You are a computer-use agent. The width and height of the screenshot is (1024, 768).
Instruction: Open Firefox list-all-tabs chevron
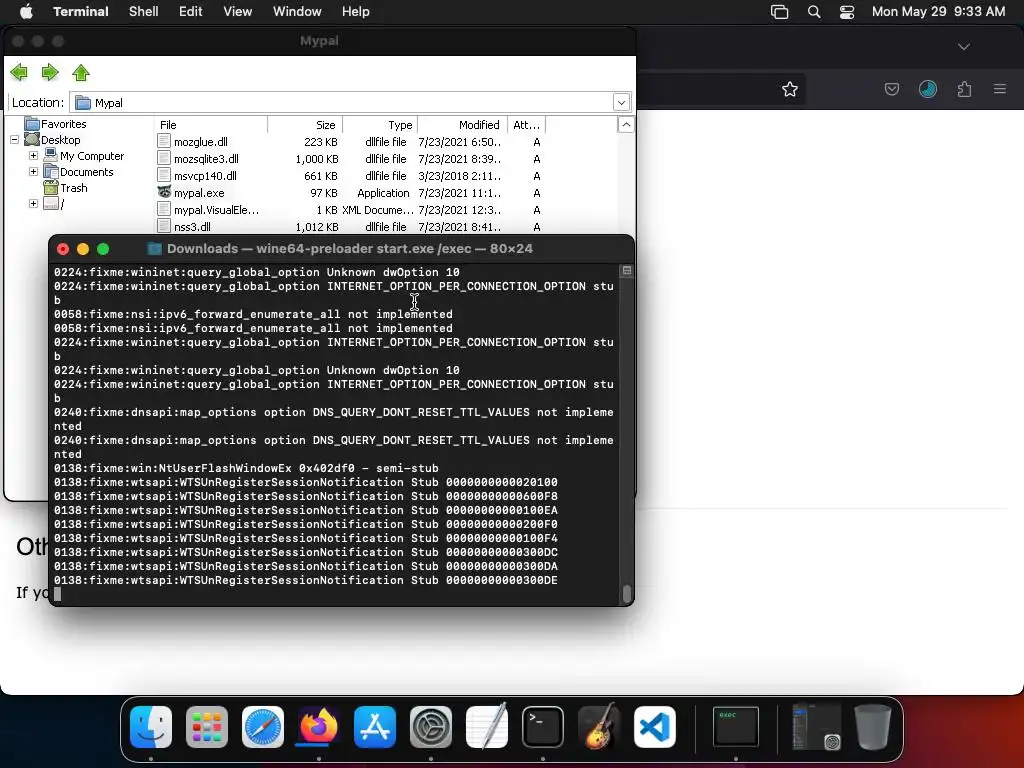[964, 47]
